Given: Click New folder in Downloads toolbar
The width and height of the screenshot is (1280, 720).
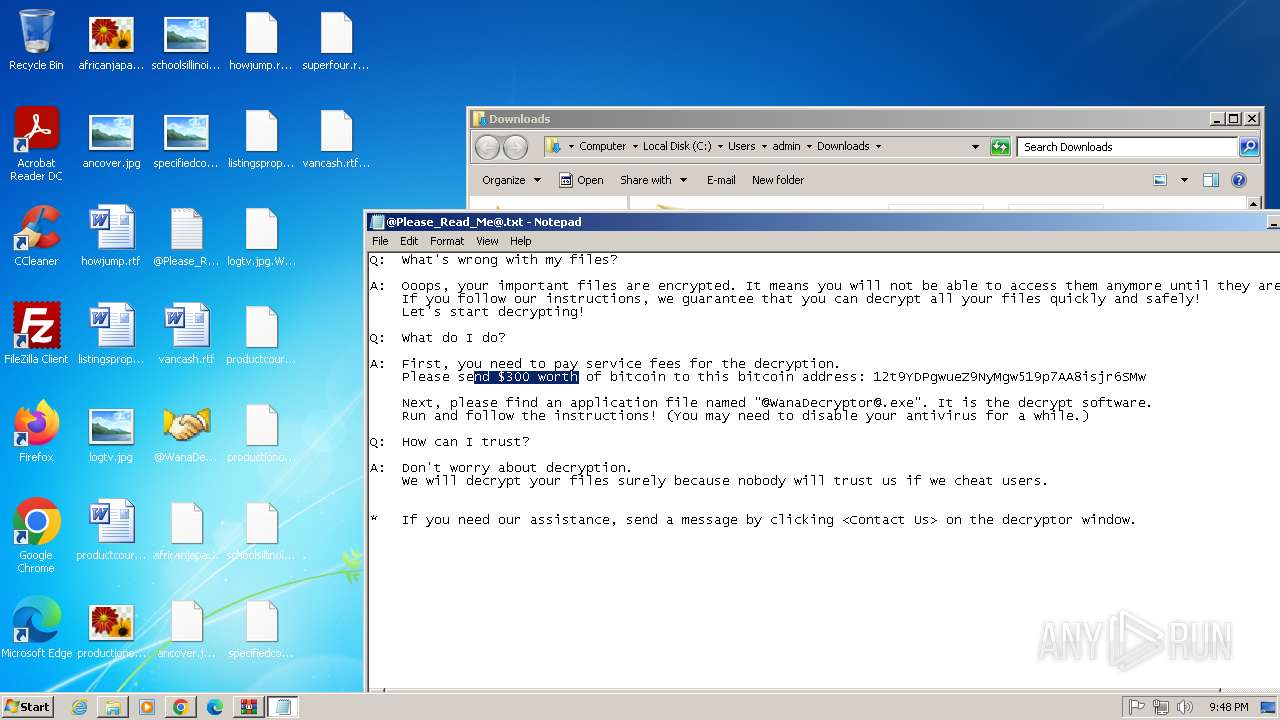Looking at the screenshot, I should click(778, 180).
